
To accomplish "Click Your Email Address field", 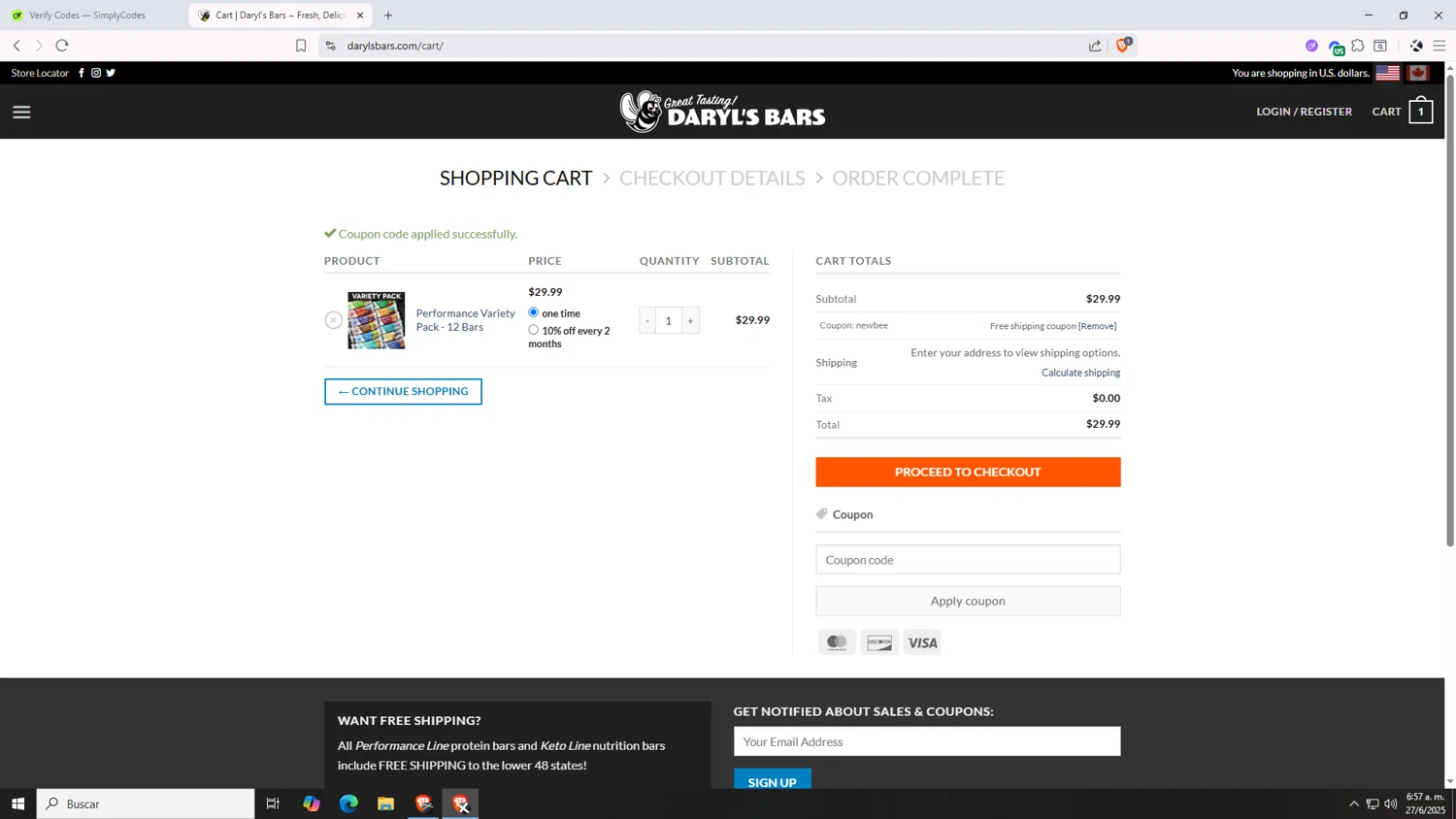I will [x=927, y=741].
